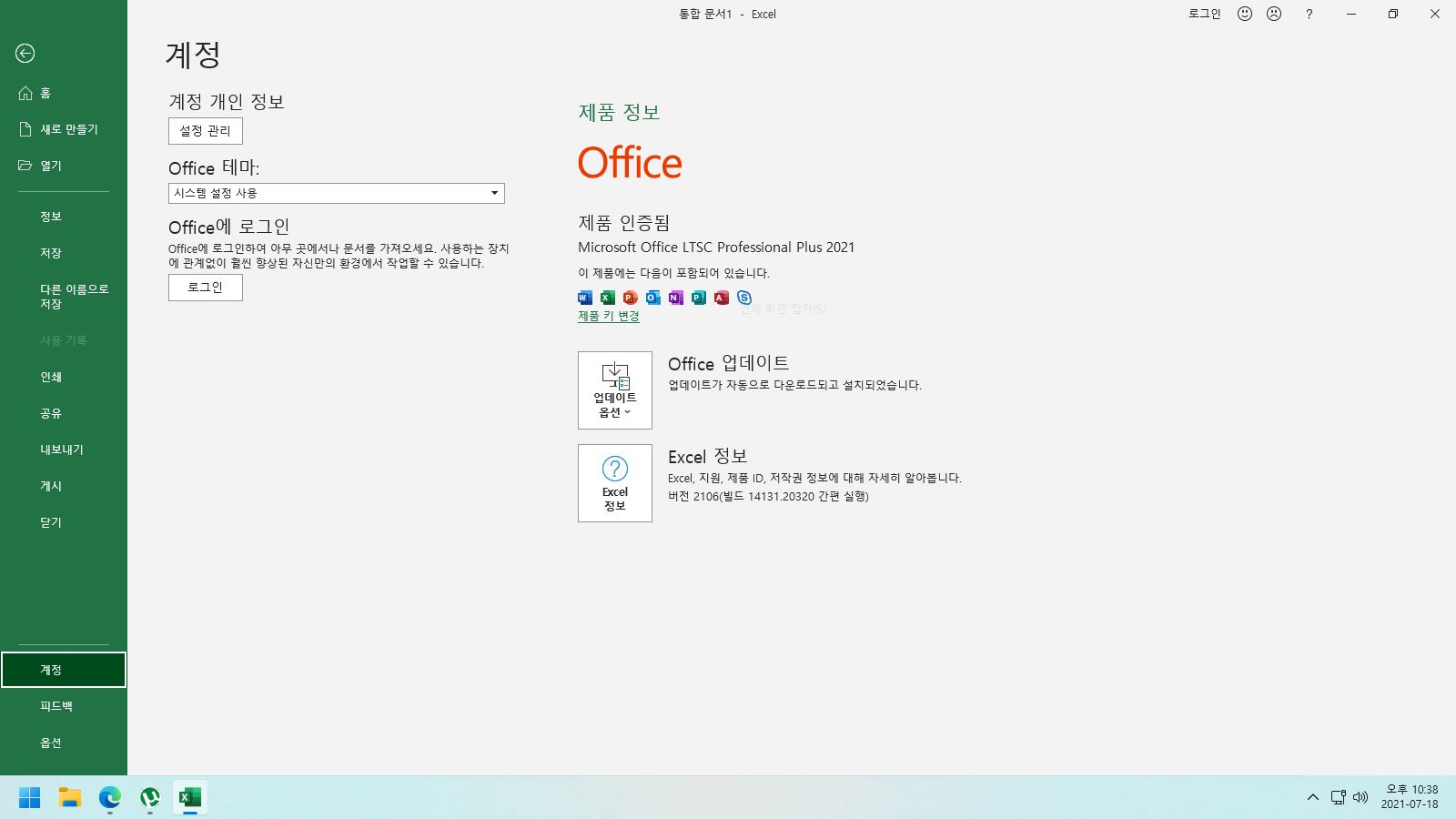Click the Excel product icon

[x=608, y=298]
